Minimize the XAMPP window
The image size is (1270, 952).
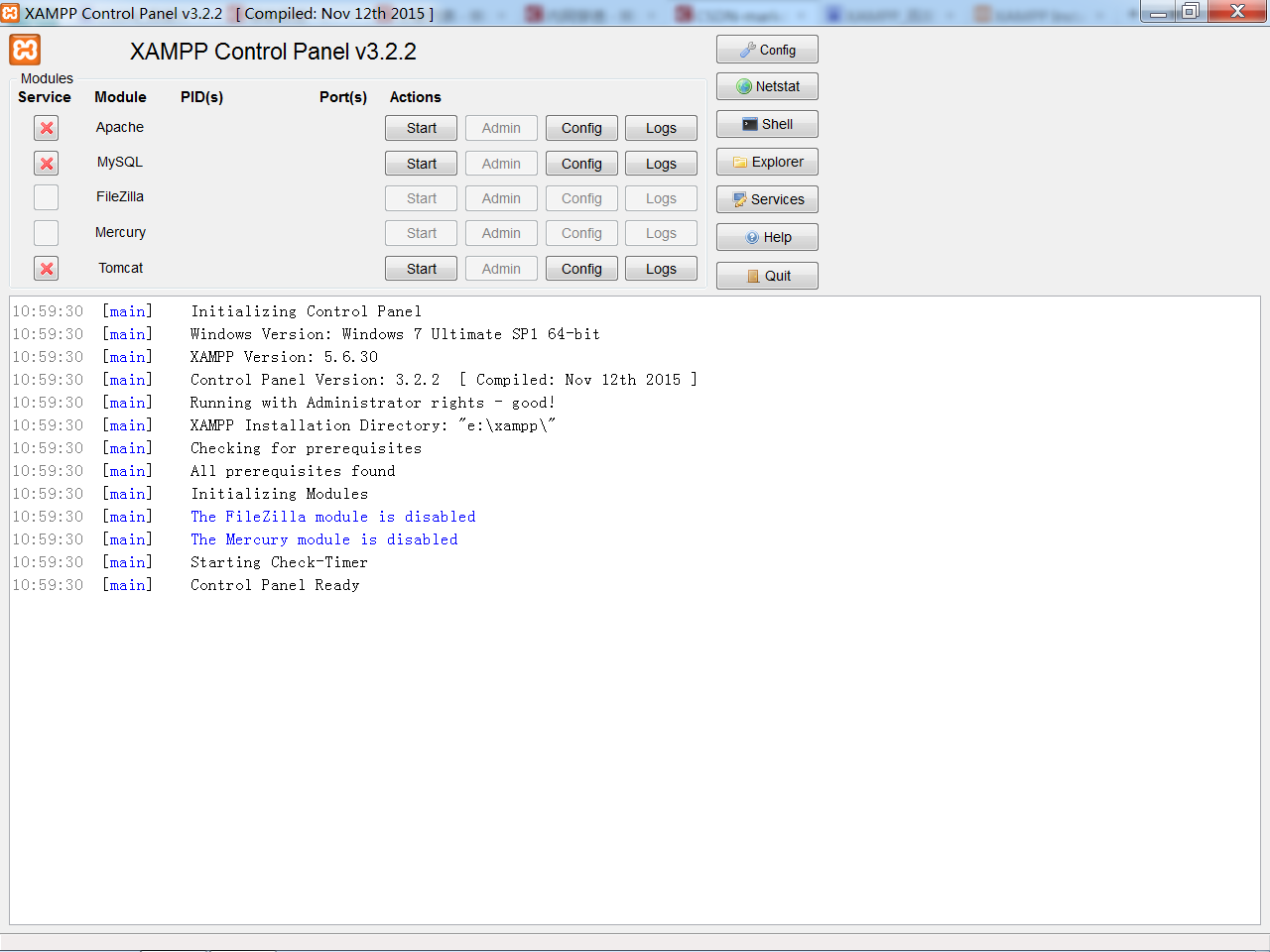pos(1158,11)
